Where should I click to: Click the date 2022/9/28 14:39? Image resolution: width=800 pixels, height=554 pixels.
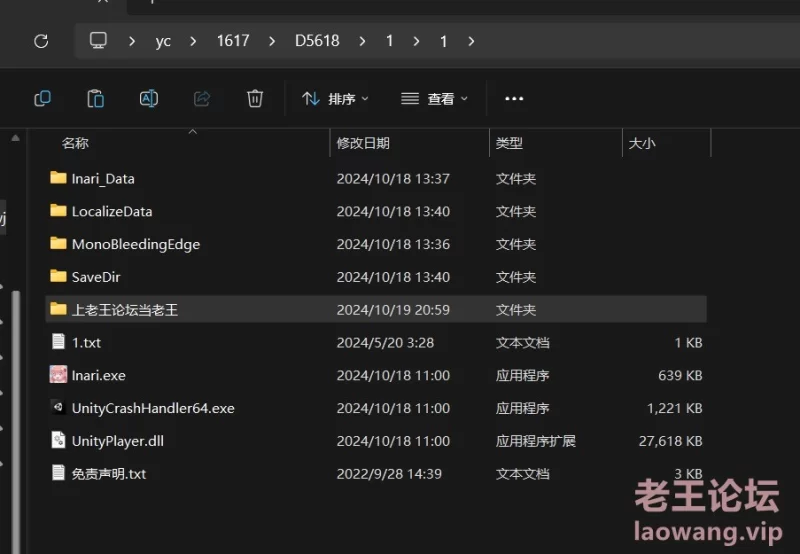[389, 474]
